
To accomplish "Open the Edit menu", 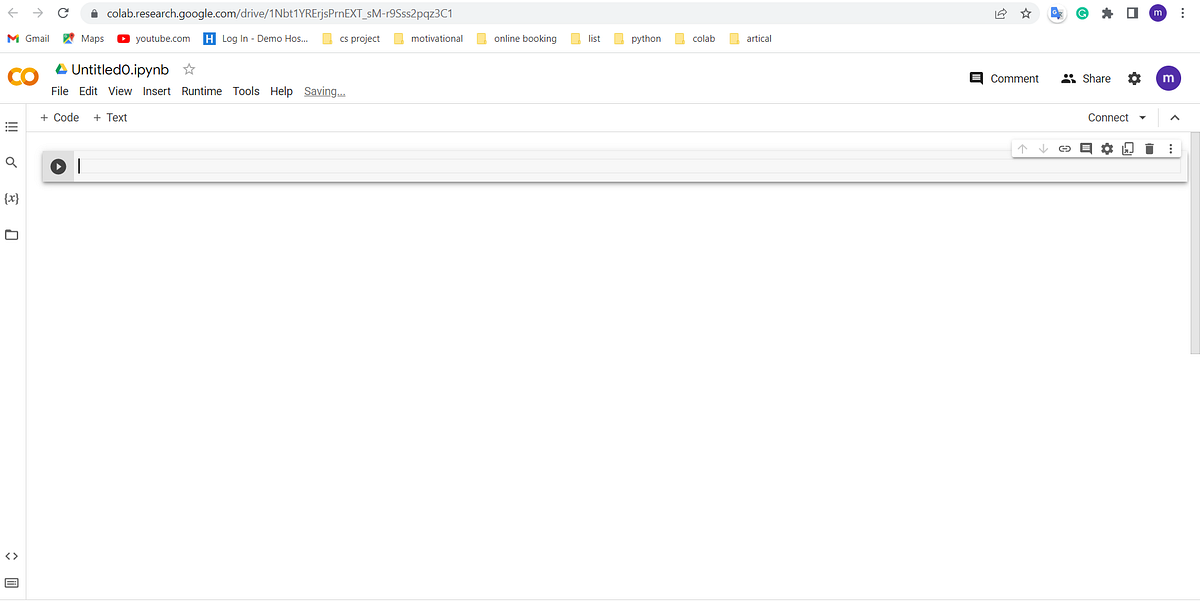I will point(88,91).
